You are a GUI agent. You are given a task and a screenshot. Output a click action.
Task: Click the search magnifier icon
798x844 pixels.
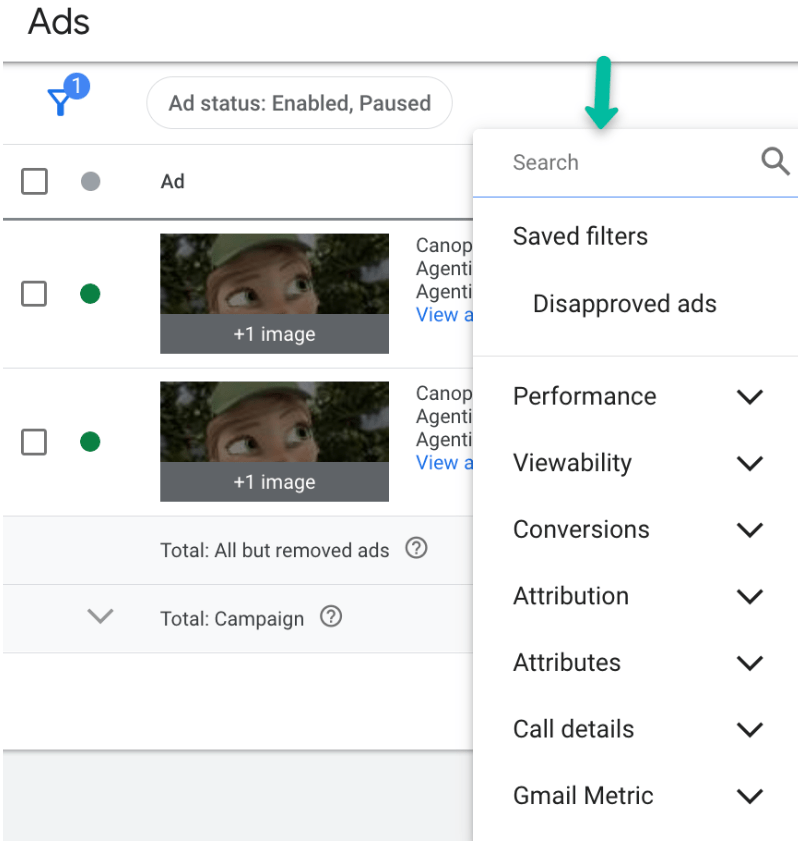pyautogui.click(x=775, y=162)
